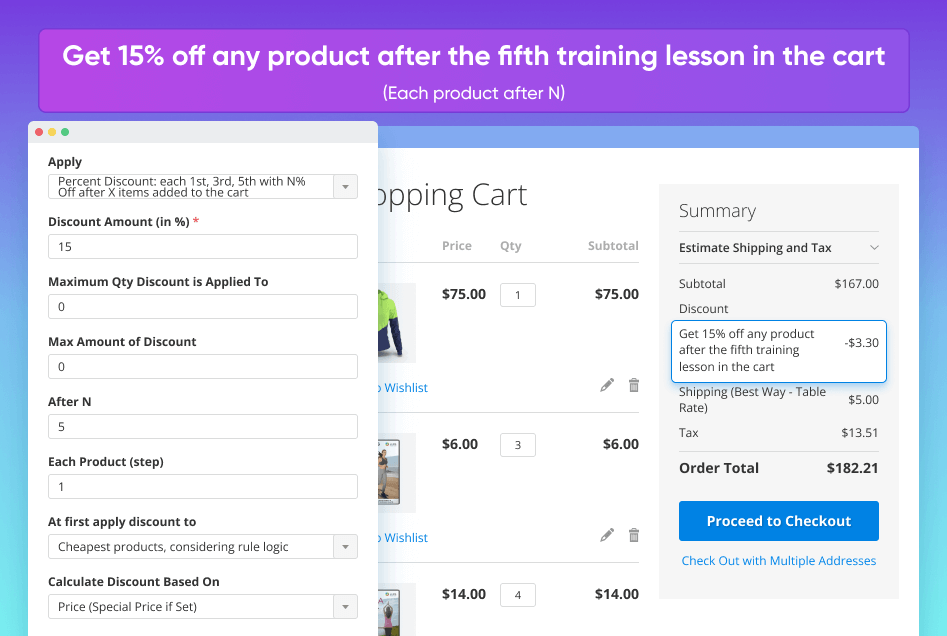
Task: Click the Maximum Qty Discount input field
Action: click(x=202, y=307)
